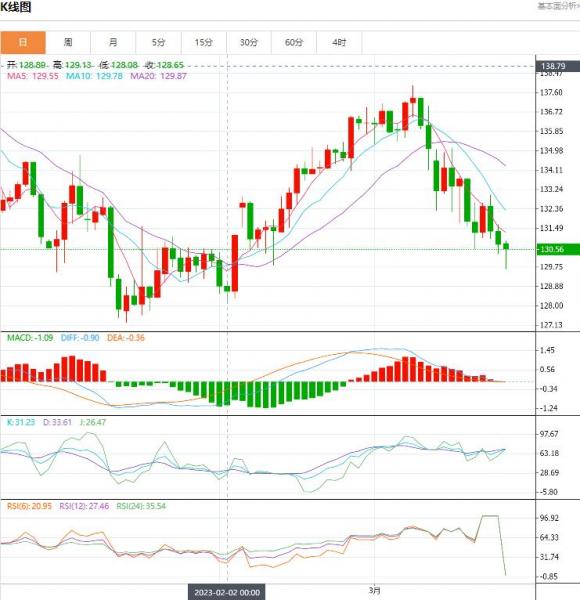Viewport: 580px width, 600px height.
Task: Click the 2023-02-02 00:00 date marker
Action: coord(227,592)
